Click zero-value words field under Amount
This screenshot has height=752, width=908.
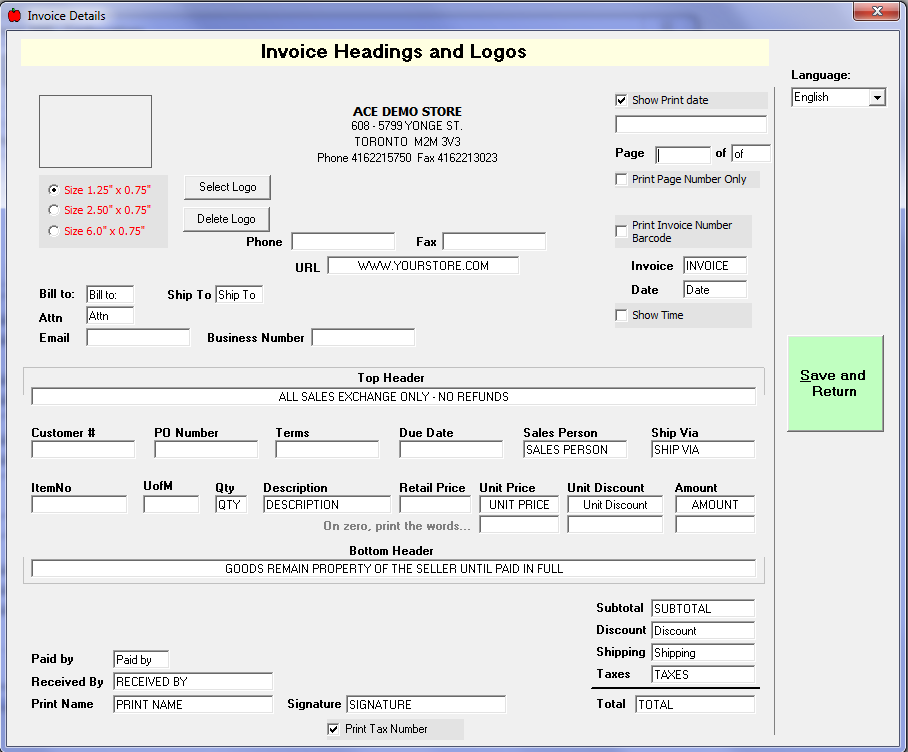click(715, 525)
